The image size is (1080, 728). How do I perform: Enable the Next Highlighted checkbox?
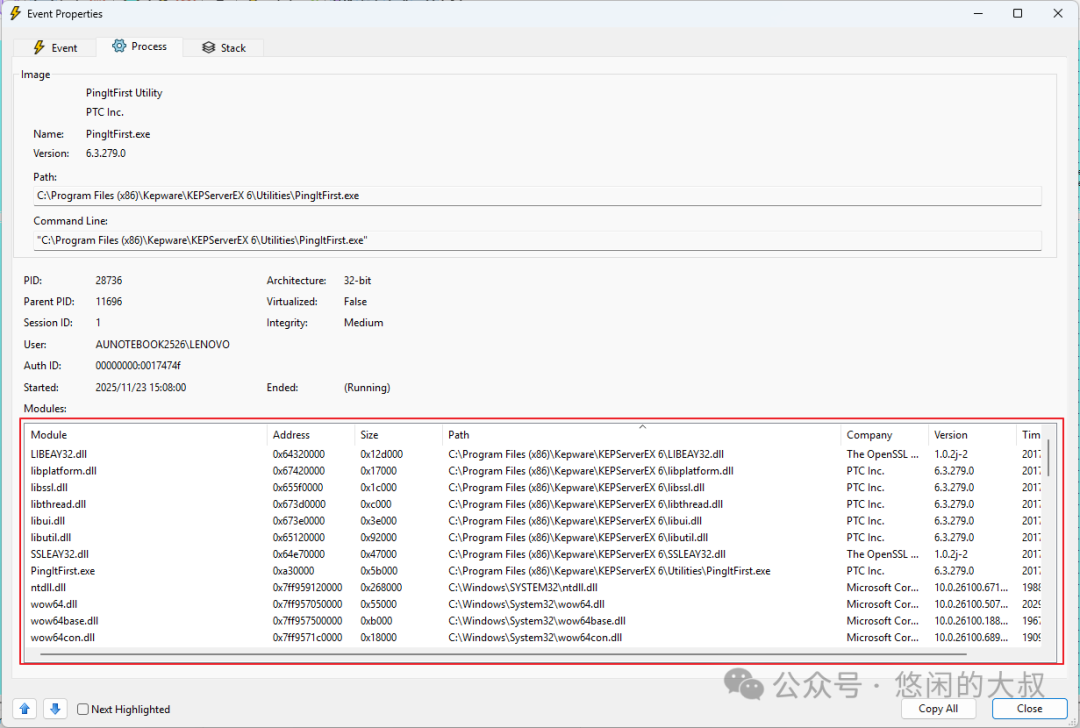[84, 710]
